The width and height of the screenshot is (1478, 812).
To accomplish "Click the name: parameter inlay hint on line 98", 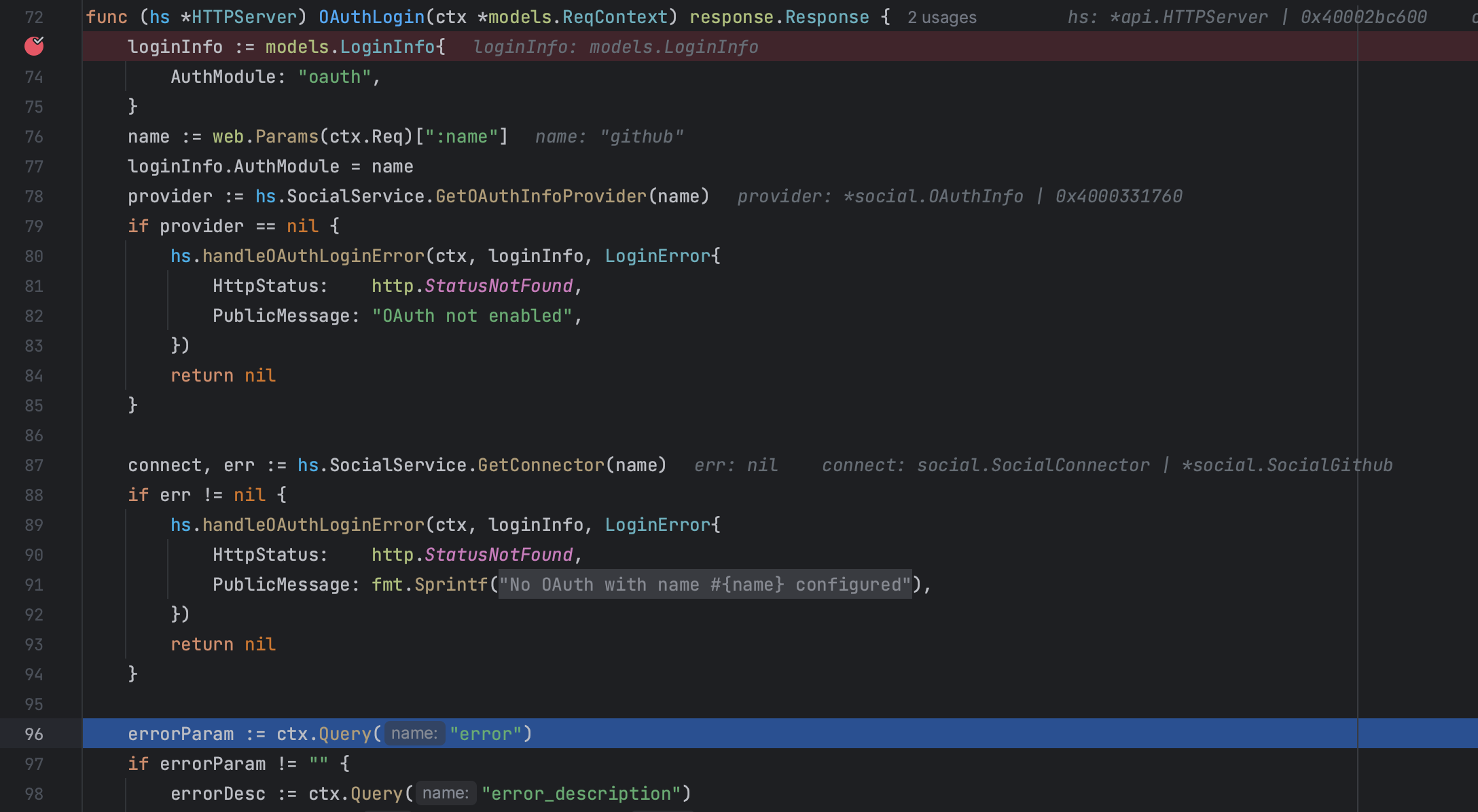I will point(446,792).
